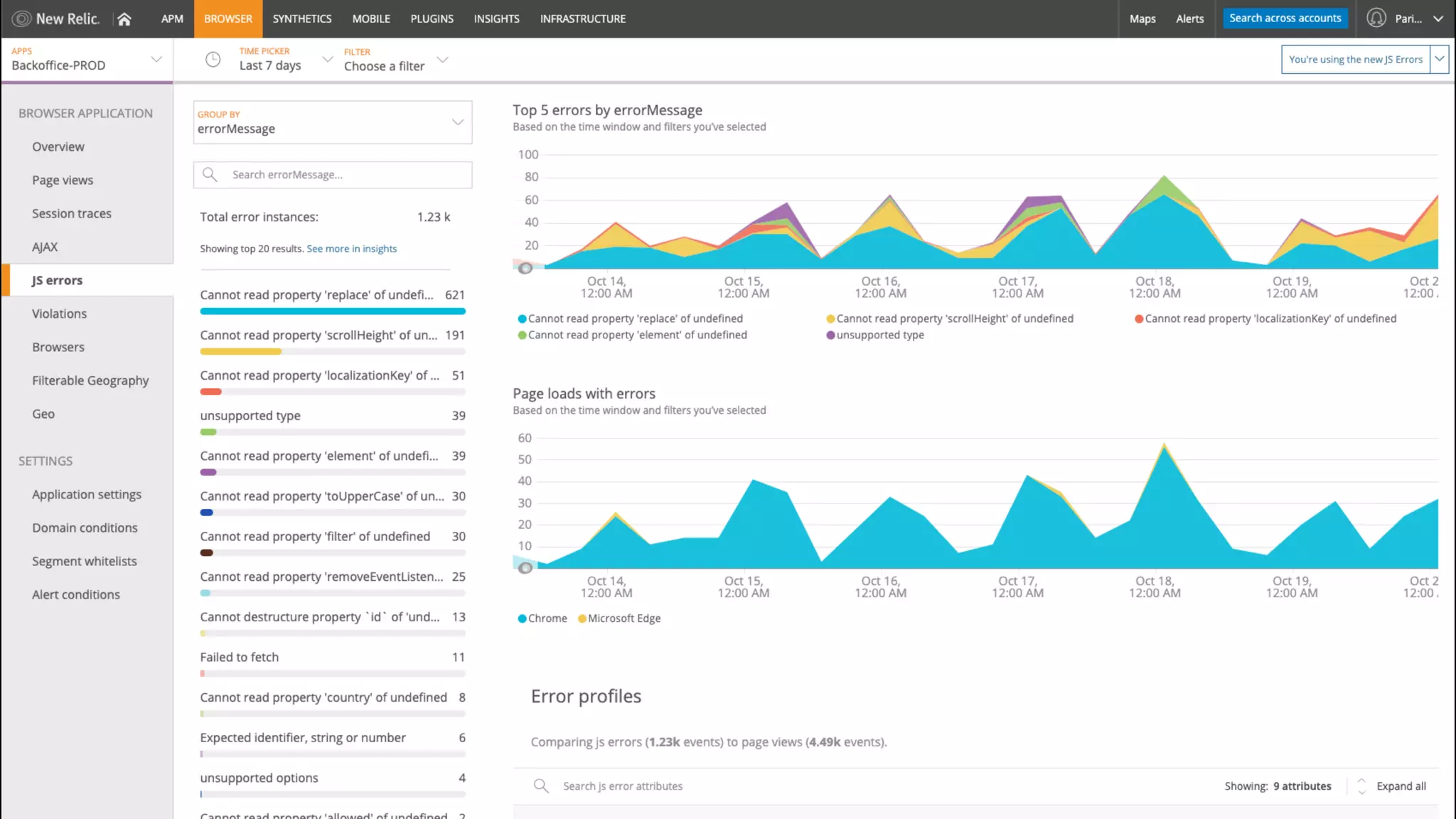This screenshot has height=819, width=1456.
Task: Click the time picker clock icon
Action: coord(213,60)
